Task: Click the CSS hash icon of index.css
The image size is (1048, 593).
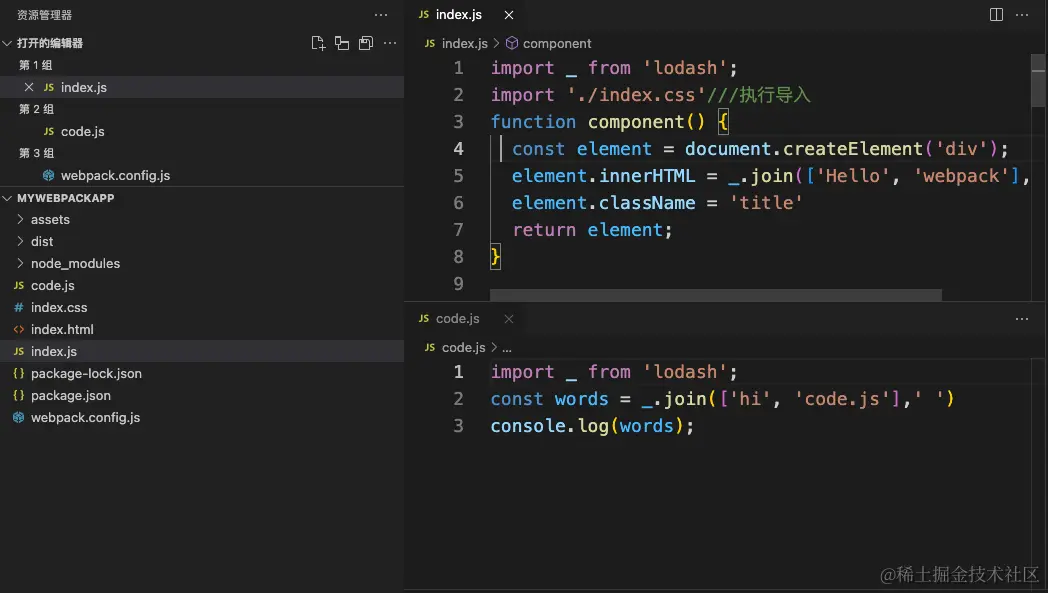Action: click(19, 308)
